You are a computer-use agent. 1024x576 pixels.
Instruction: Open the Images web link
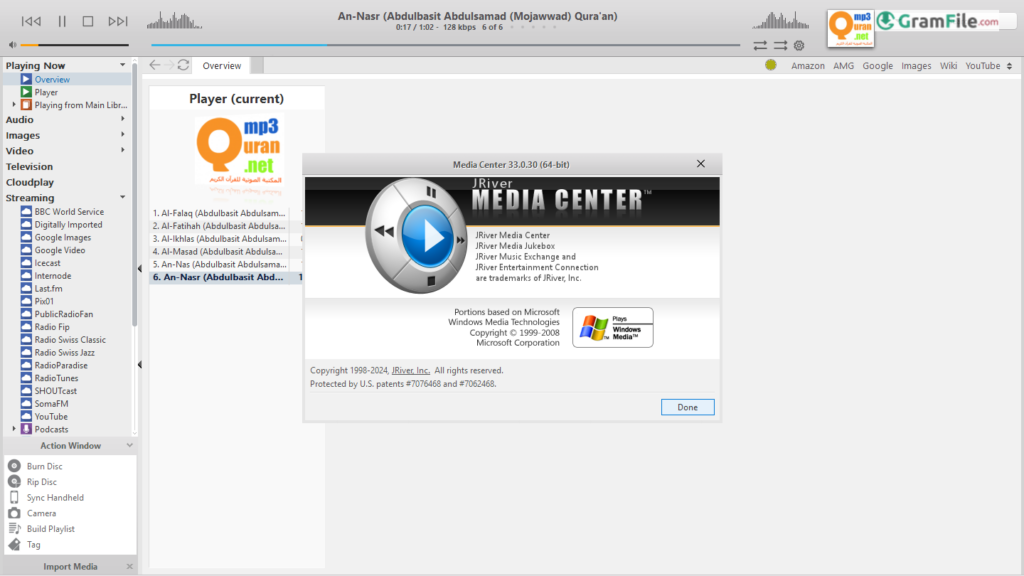coord(916,66)
